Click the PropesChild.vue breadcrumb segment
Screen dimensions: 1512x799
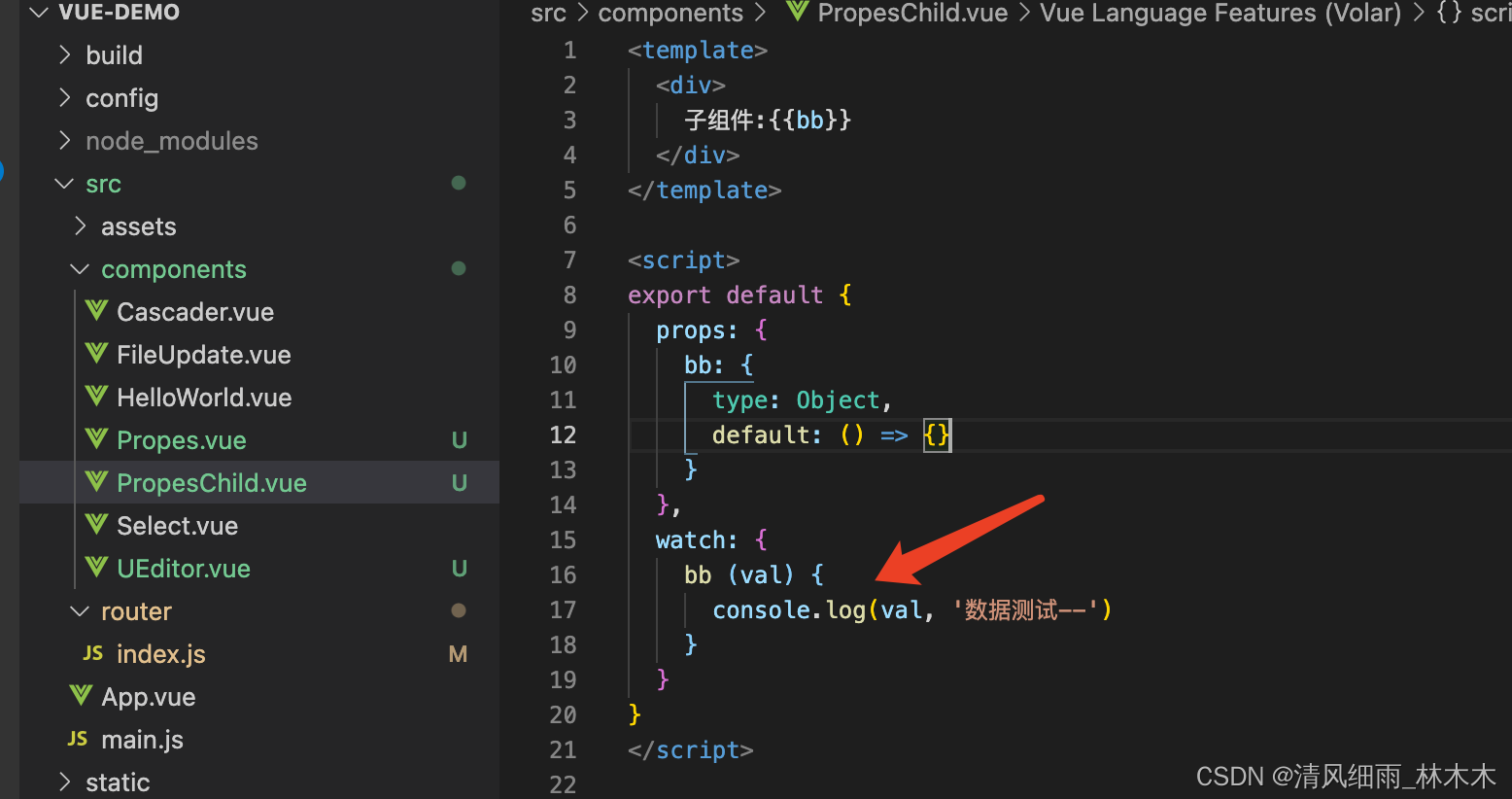point(912,13)
